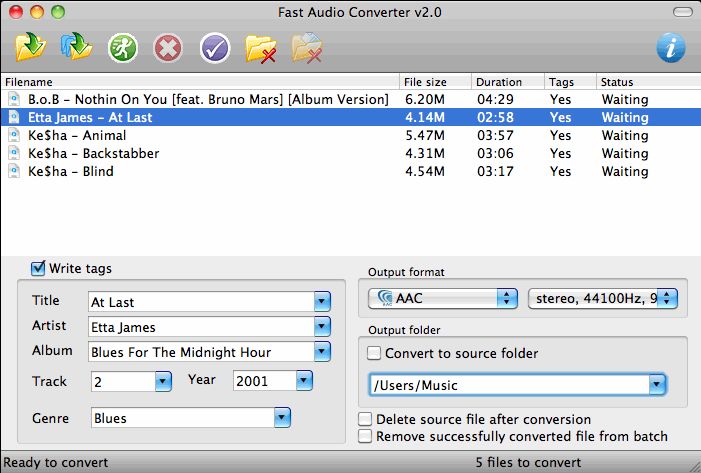Click the 03:57 duration cell

[495, 135]
